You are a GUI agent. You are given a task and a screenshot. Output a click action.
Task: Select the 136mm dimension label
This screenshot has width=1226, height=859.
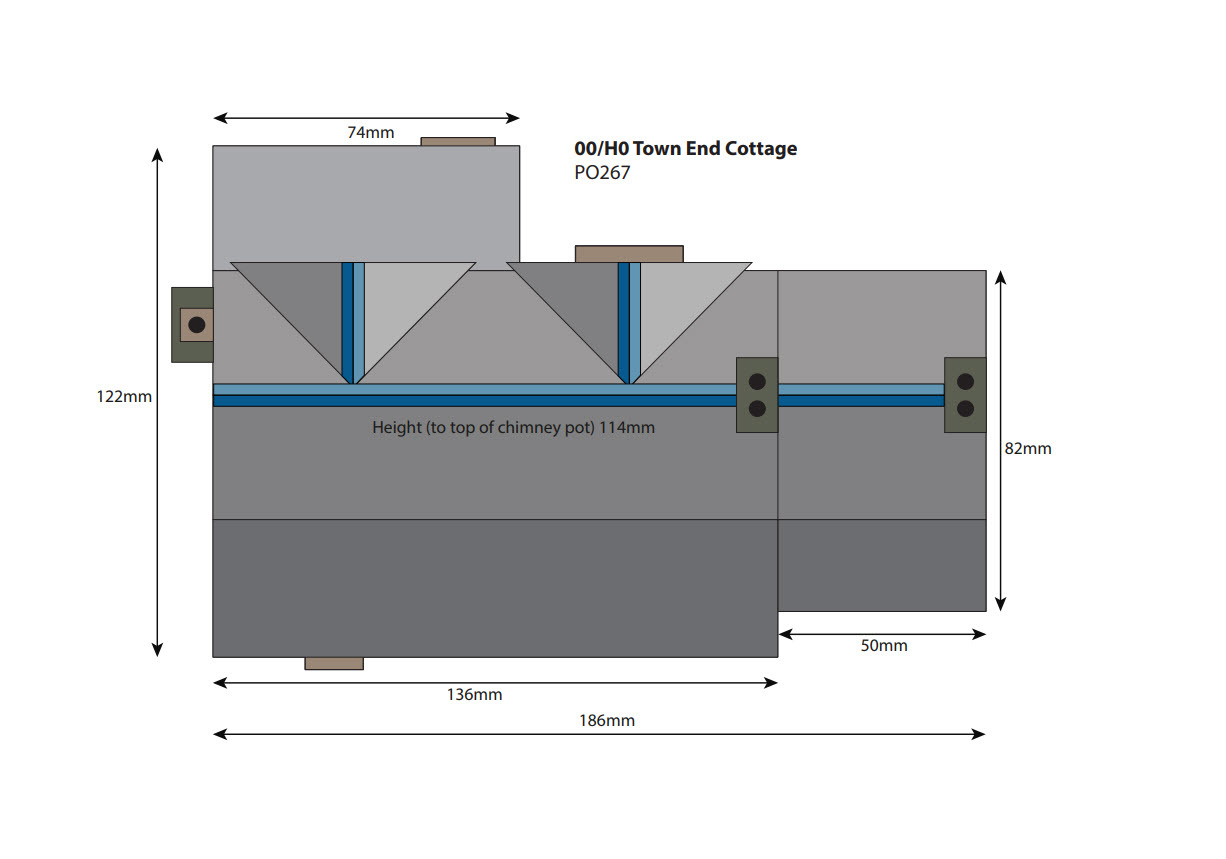[x=474, y=695]
